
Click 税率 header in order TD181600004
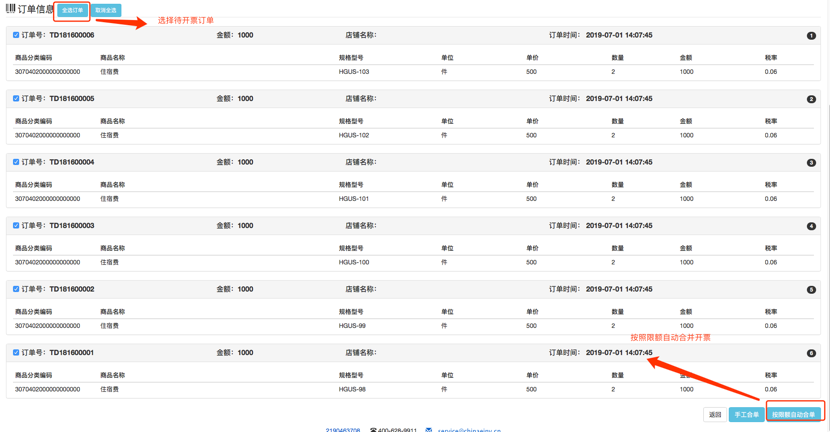pyautogui.click(x=771, y=185)
